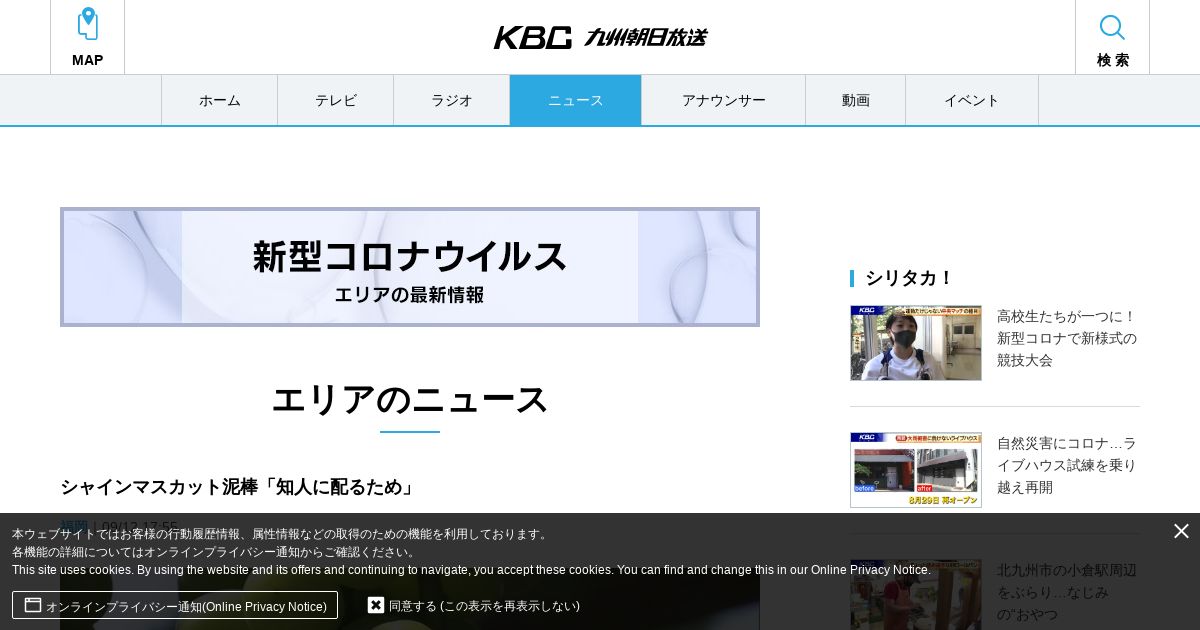Click the シリタカ！ section heading

coord(909,278)
